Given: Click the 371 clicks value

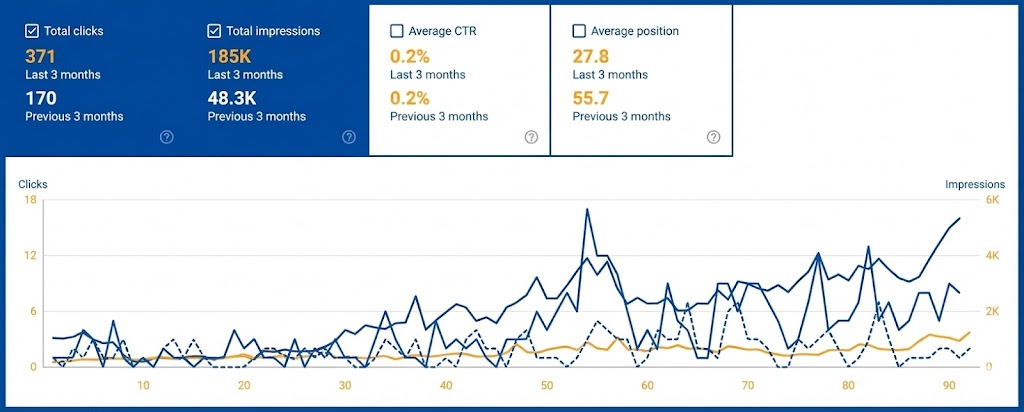Looking at the screenshot, I should [40, 56].
